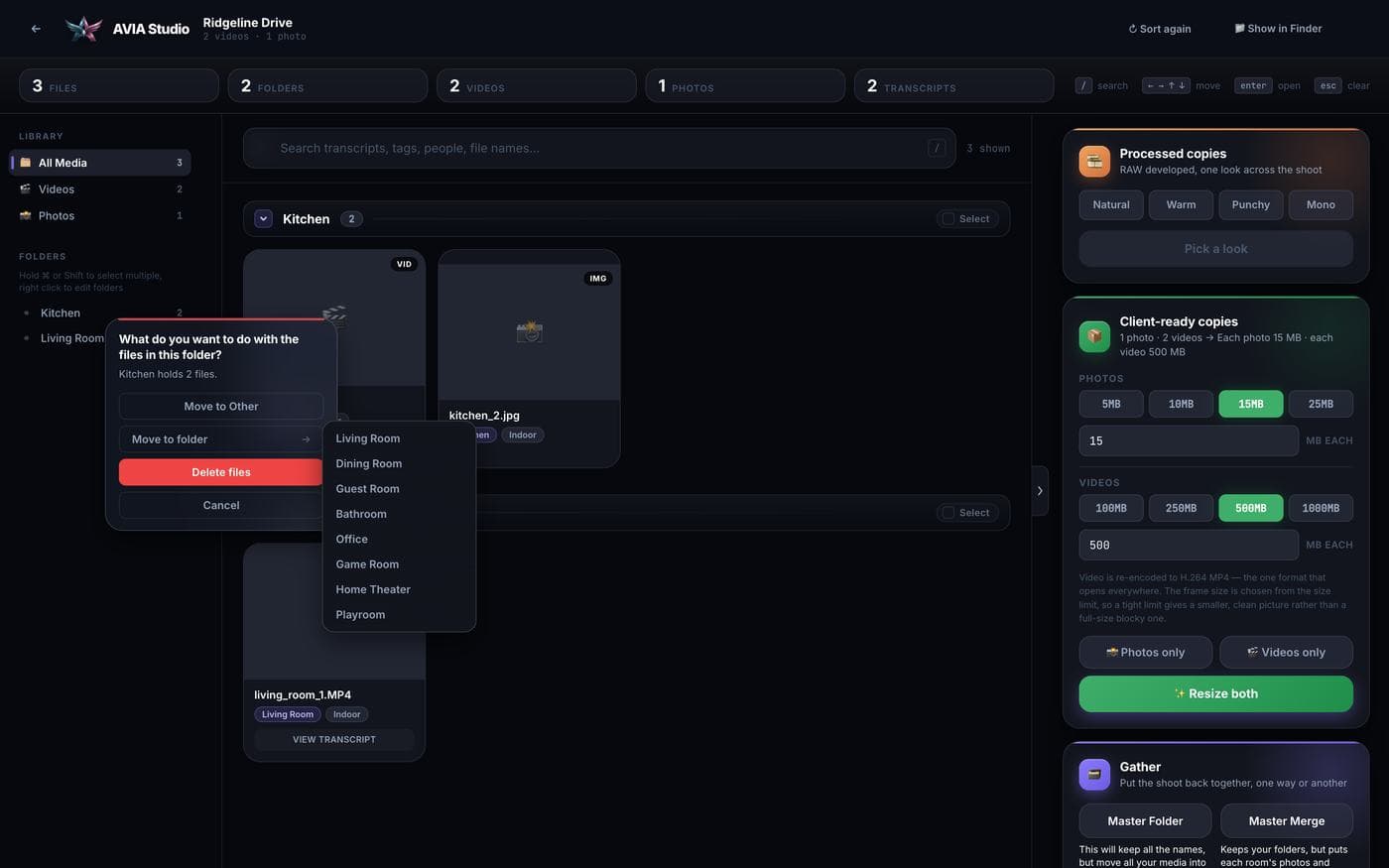
Task: Click the camera icon on kitchen_2.jpg
Action: [529, 331]
